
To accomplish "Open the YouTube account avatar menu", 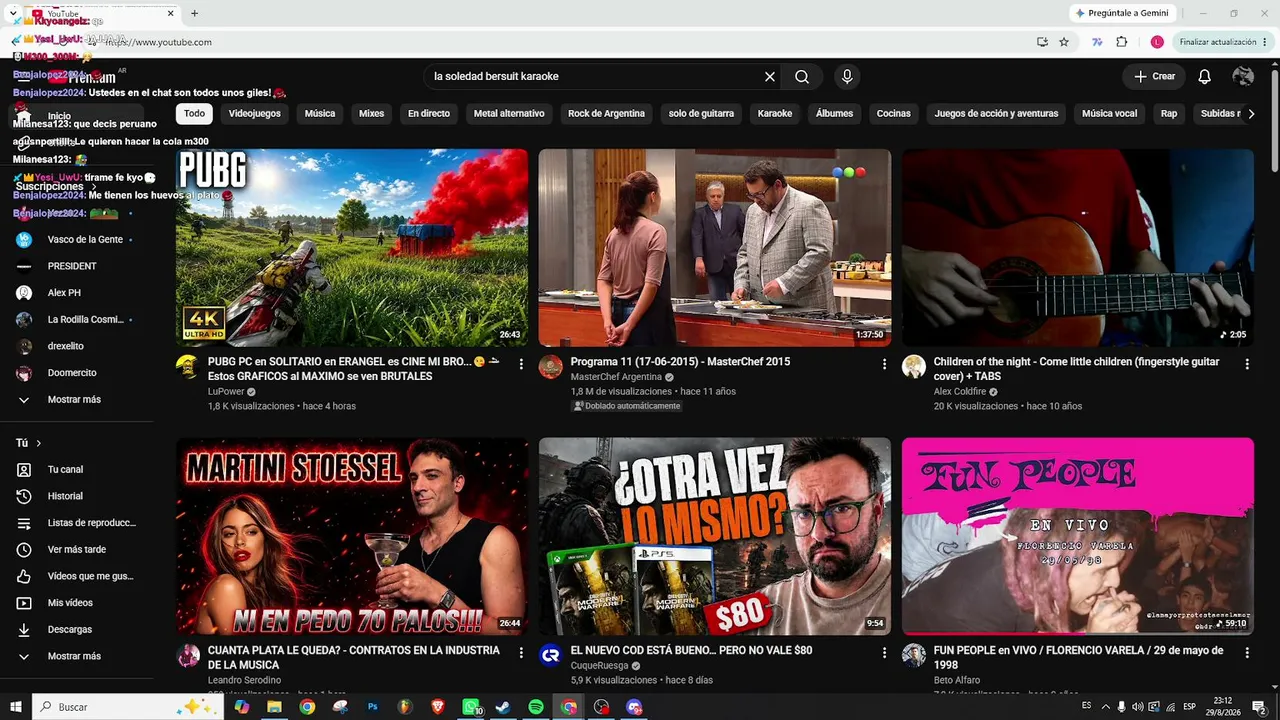I will 1243,77.
